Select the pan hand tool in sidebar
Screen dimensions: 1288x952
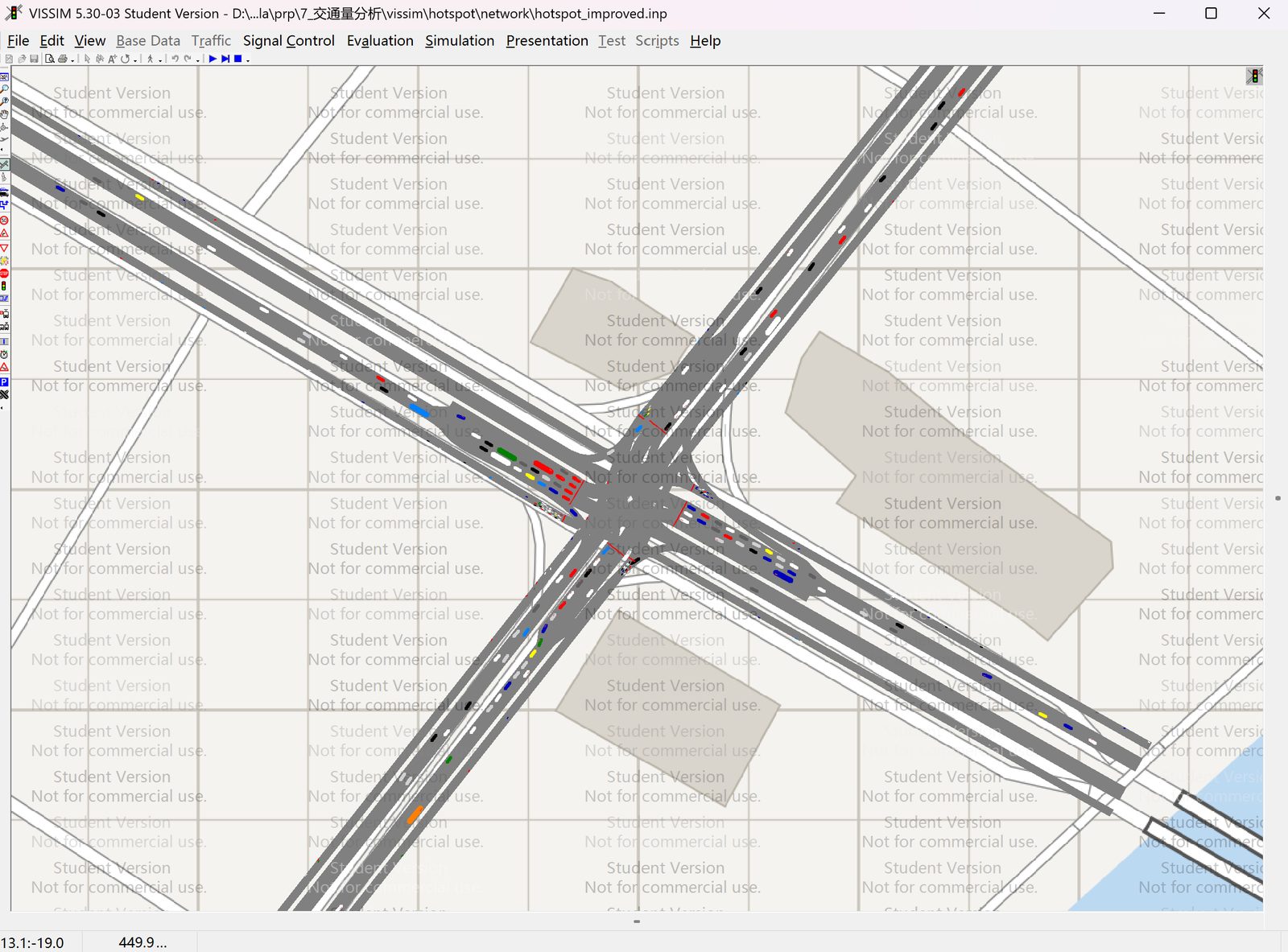[4, 114]
